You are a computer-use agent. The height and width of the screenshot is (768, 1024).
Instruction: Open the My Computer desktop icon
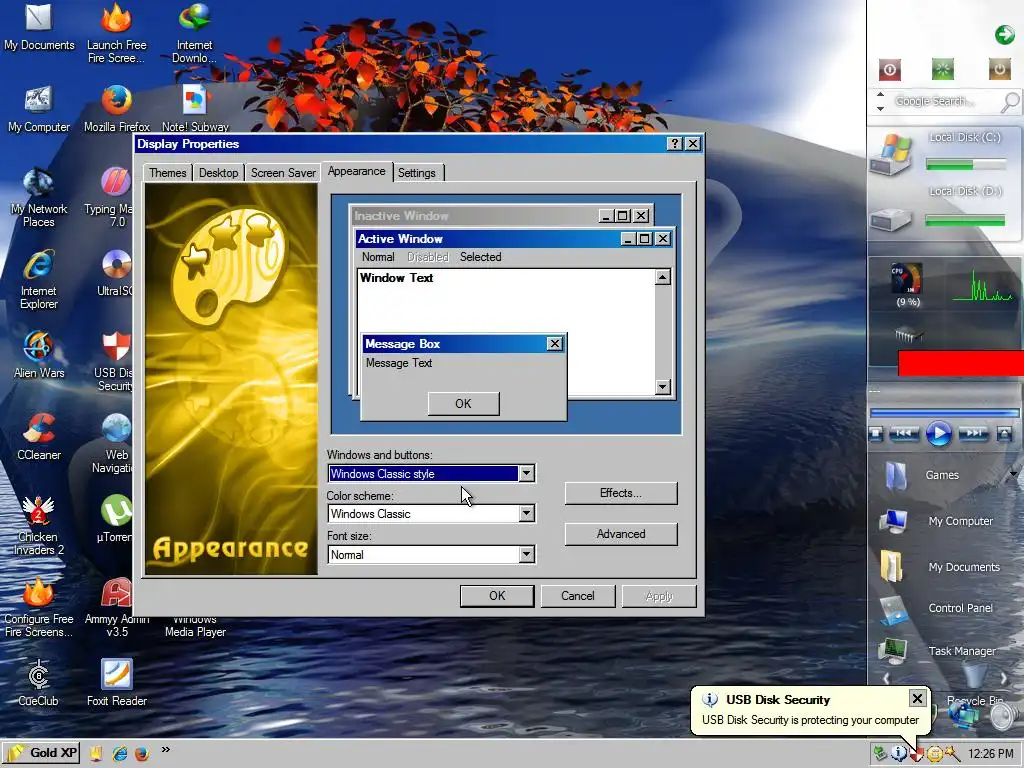(39, 110)
